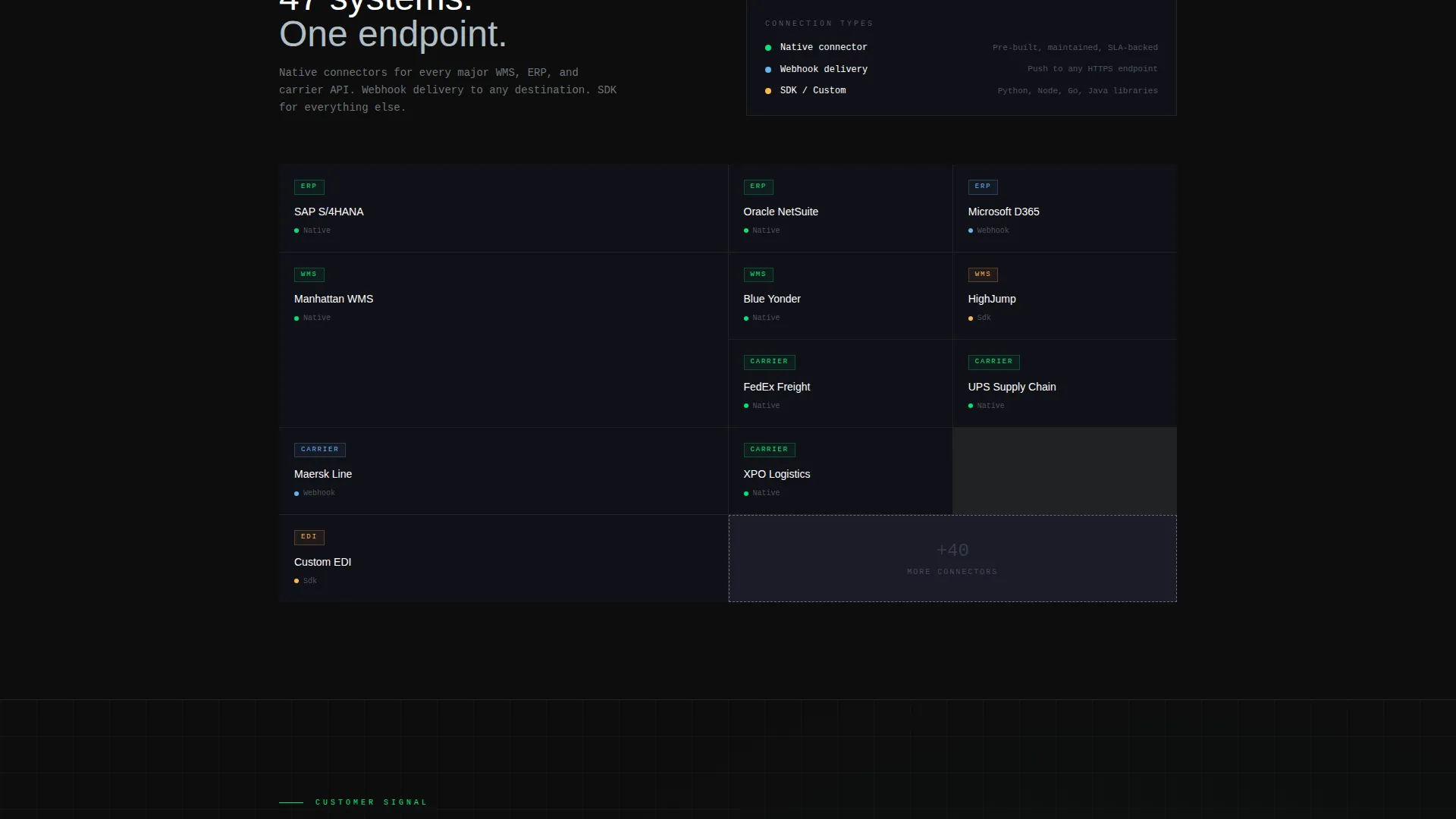Click green dot beside Native connector
1456x819 pixels.
tap(768, 48)
